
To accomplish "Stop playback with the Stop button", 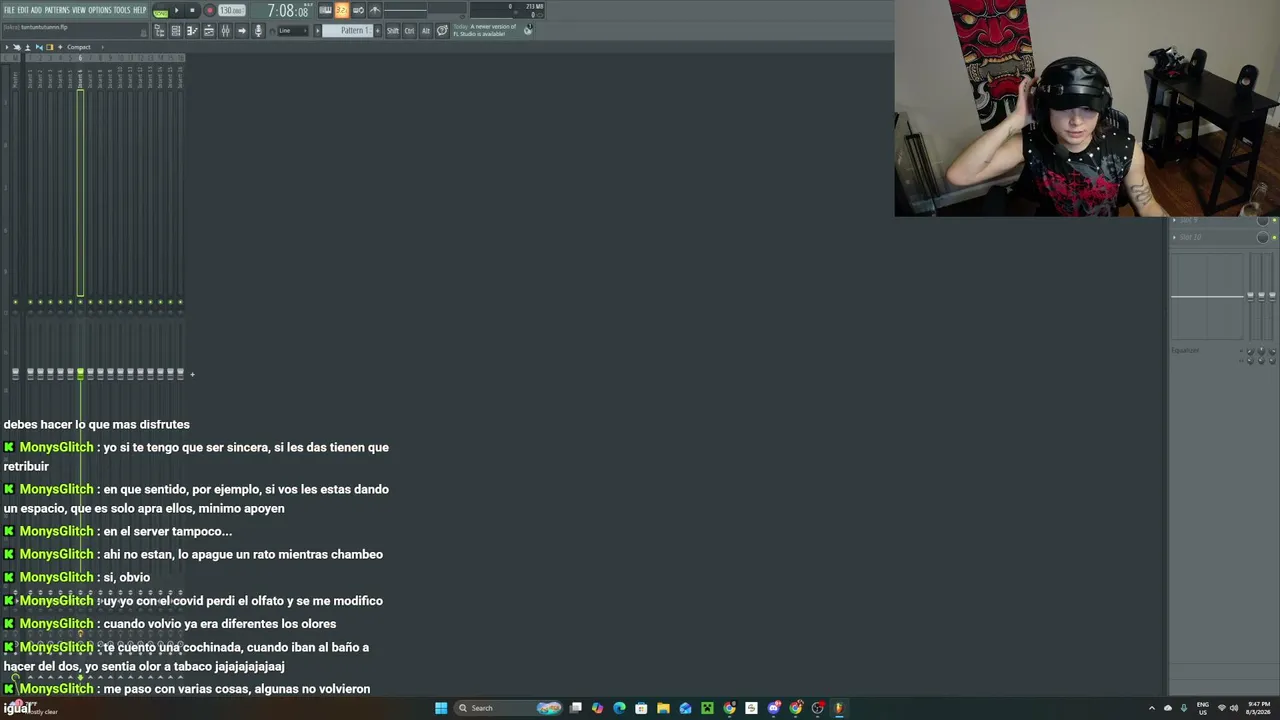I will 192,11.
